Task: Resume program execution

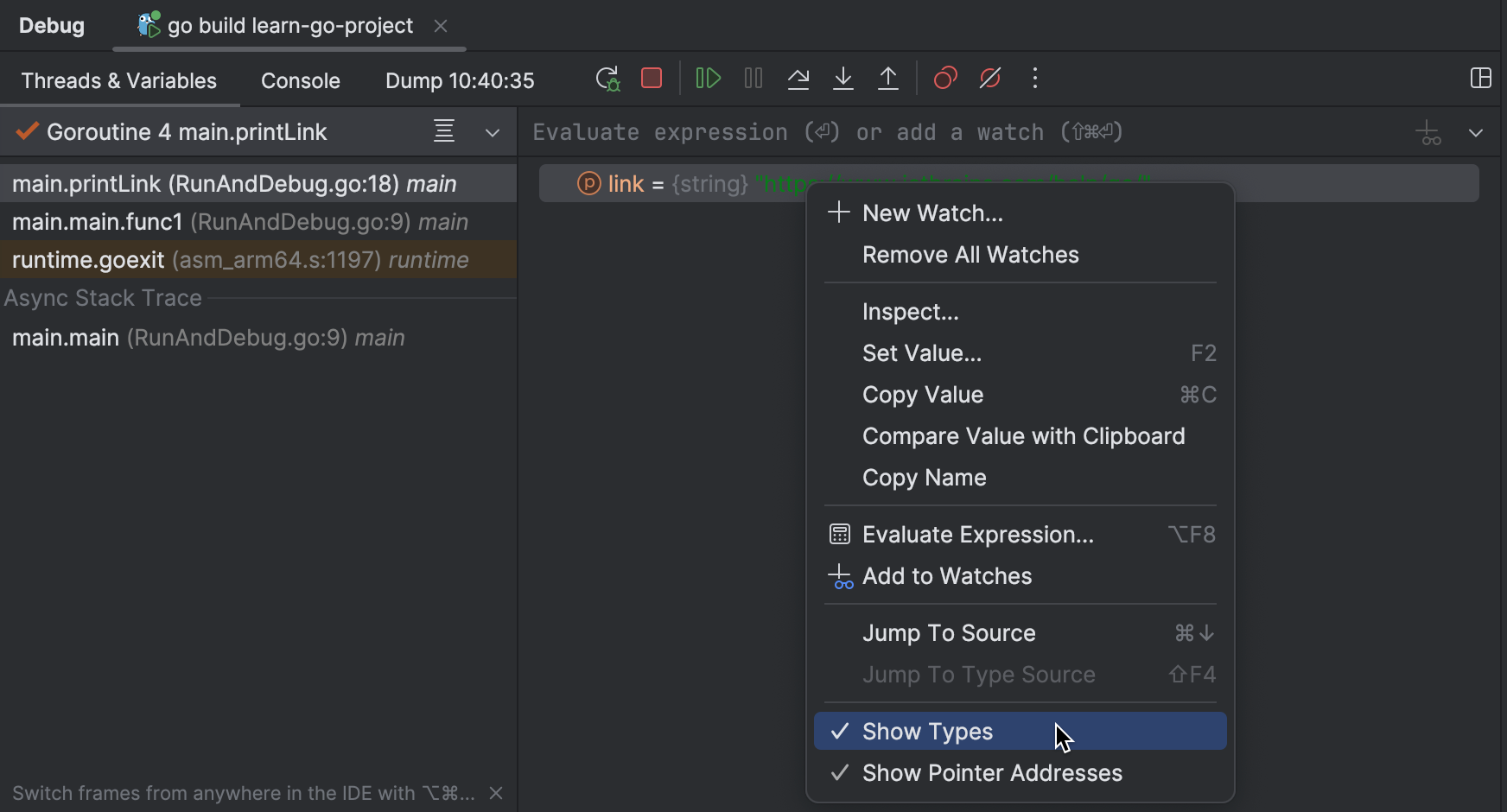Action: 707,78
